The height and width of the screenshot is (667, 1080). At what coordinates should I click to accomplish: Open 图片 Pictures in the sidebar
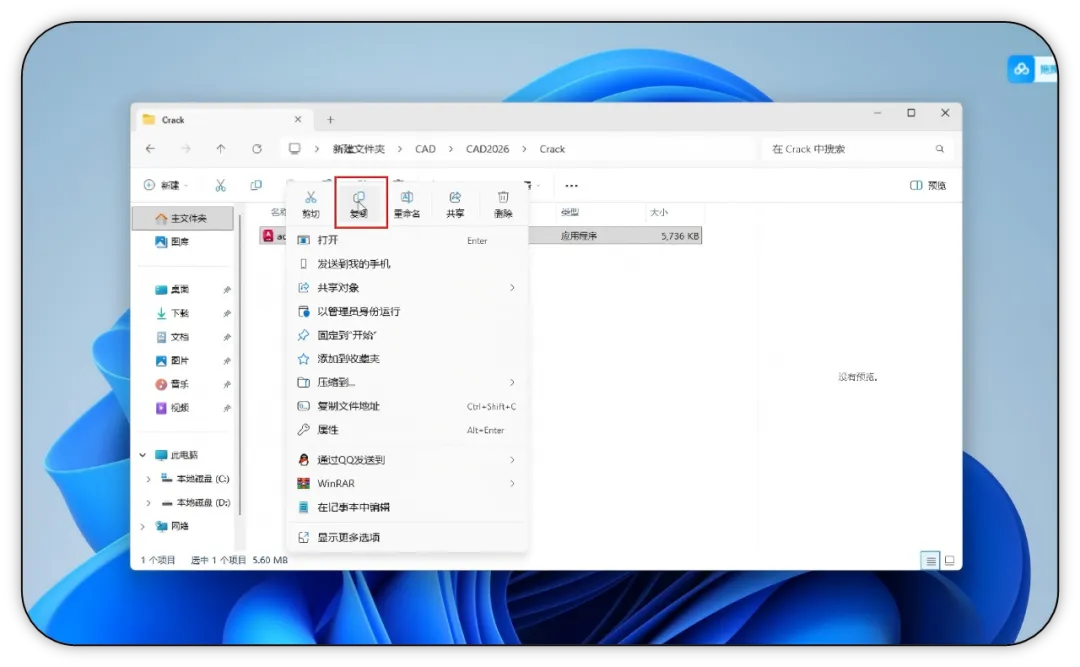(x=173, y=360)
